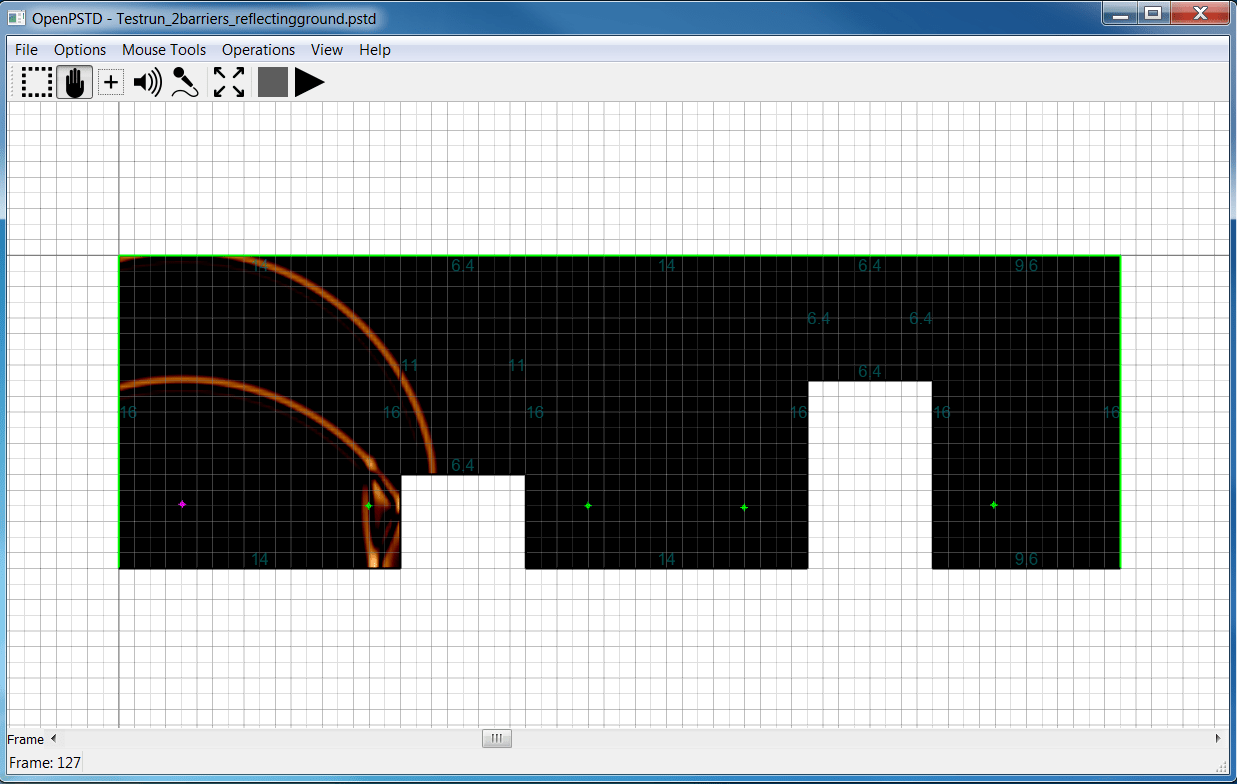This screenshot has height=784, width=1237.
Task: Start the simulation with the play icon
Action: pyautogui.click(x=309, y=82)
